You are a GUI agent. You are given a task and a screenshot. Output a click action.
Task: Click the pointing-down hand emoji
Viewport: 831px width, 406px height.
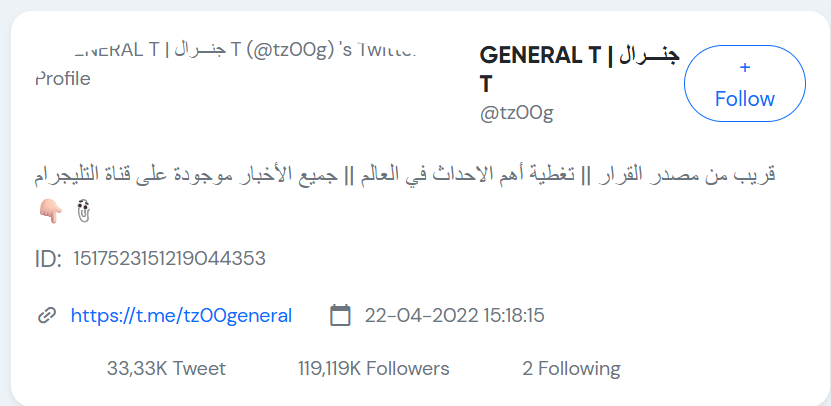coord(50,212)
